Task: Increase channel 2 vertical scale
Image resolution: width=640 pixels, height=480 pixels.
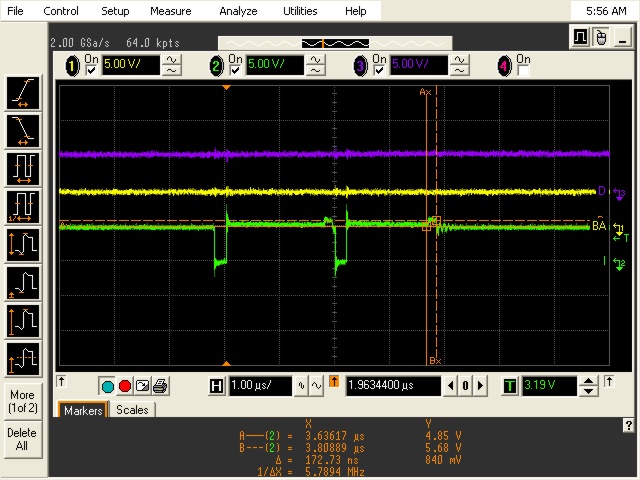Action: 316,60
